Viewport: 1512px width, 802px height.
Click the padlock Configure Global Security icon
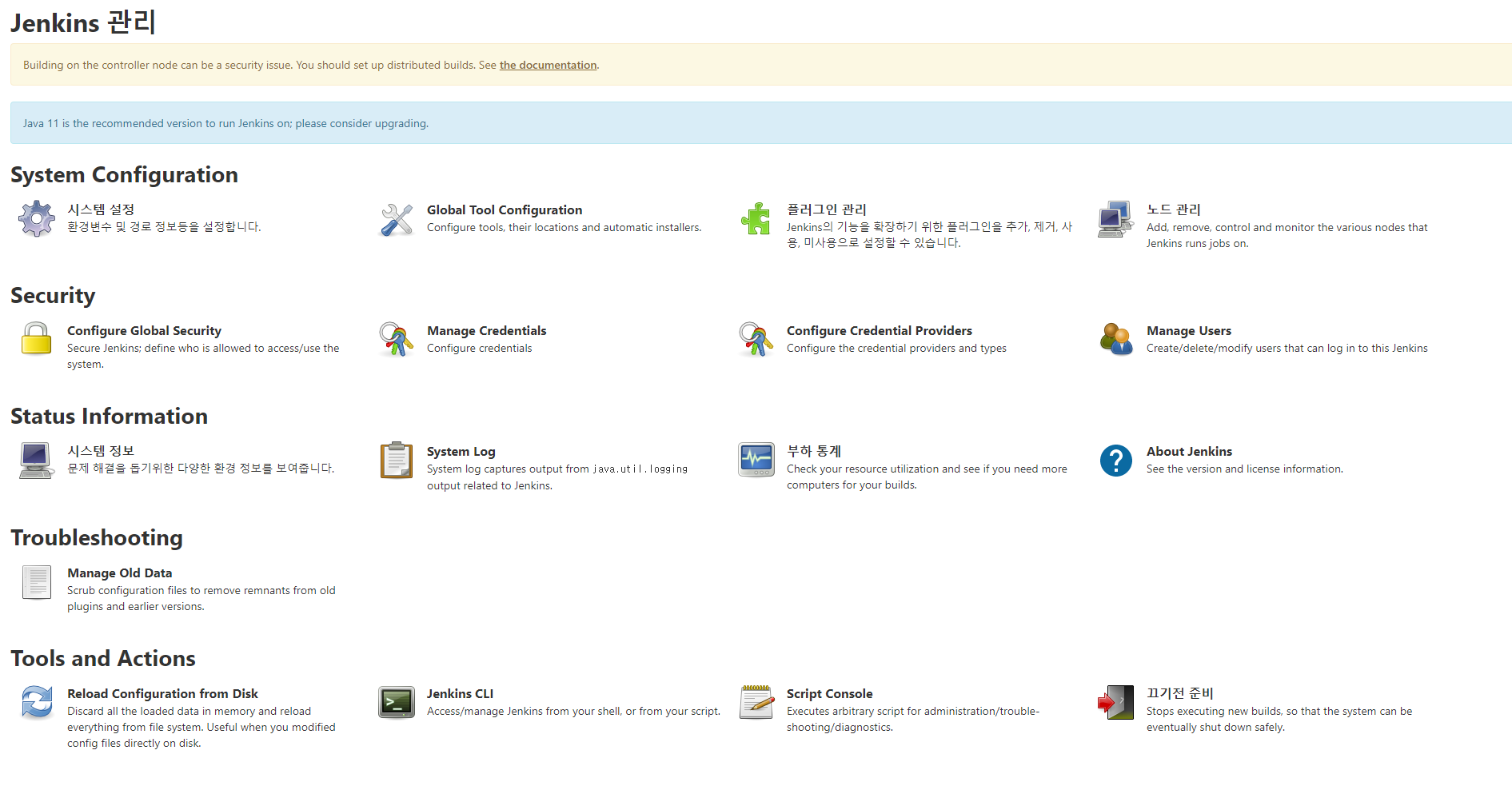(37, 339)
